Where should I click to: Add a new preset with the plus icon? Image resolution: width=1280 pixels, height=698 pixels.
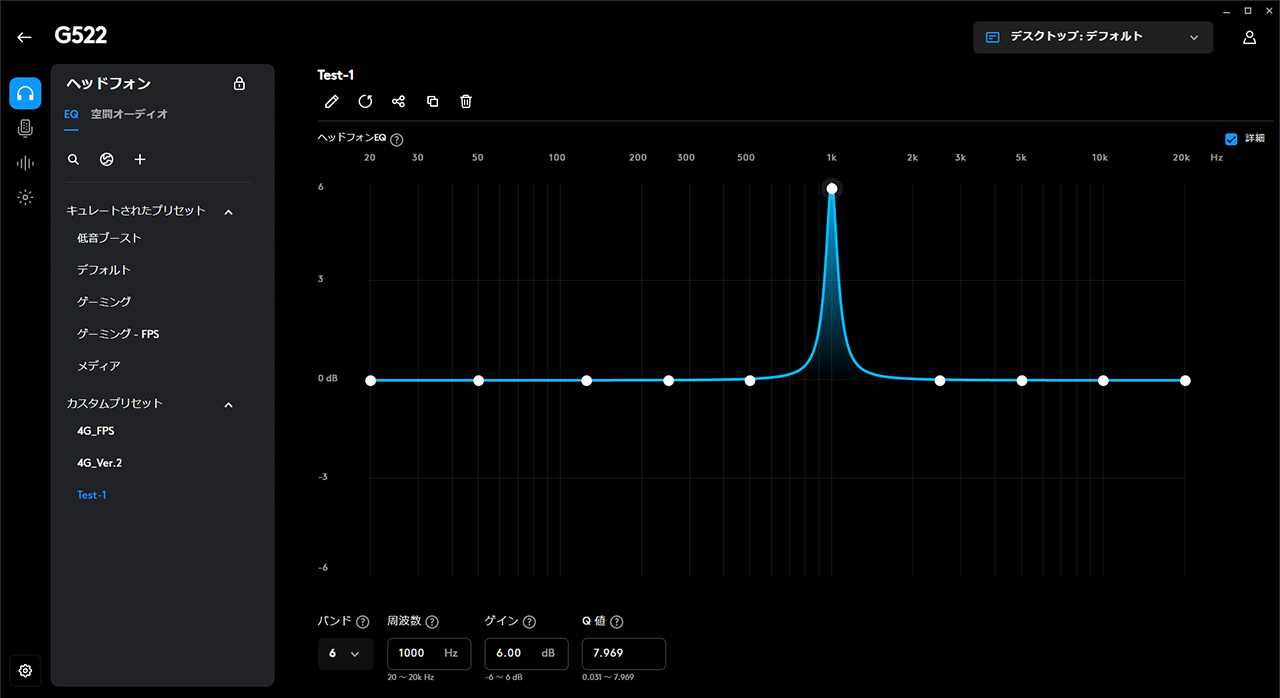point(140,159)
